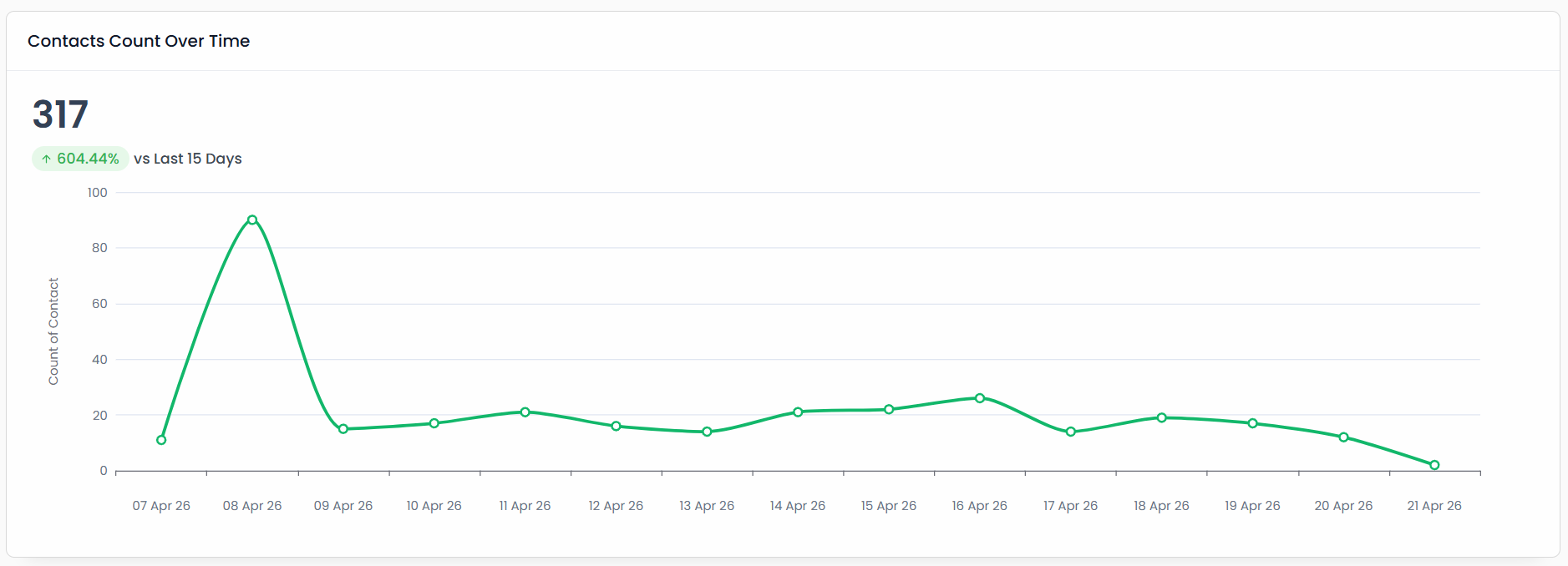
Task: Select the 20 Apr 26 data point
Action: point(1344,437)
